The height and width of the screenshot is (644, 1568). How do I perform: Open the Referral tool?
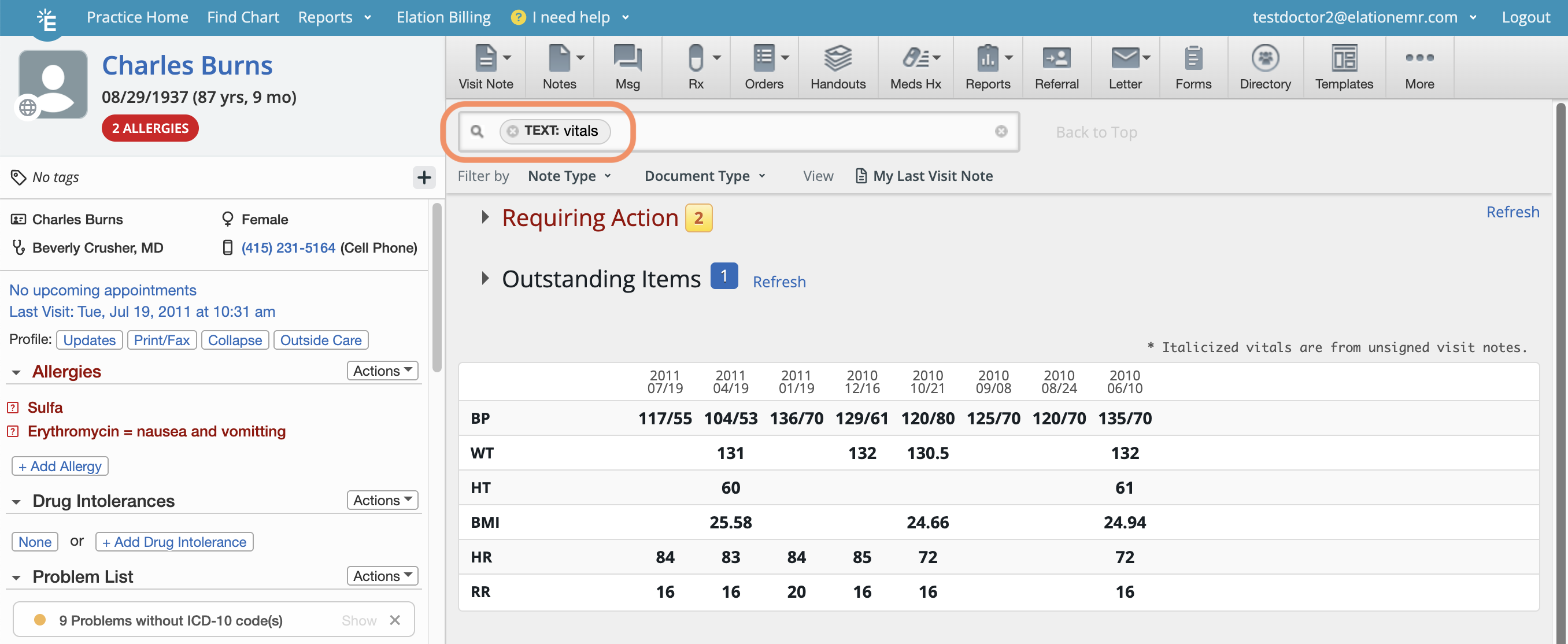(x=1056, y=67)
